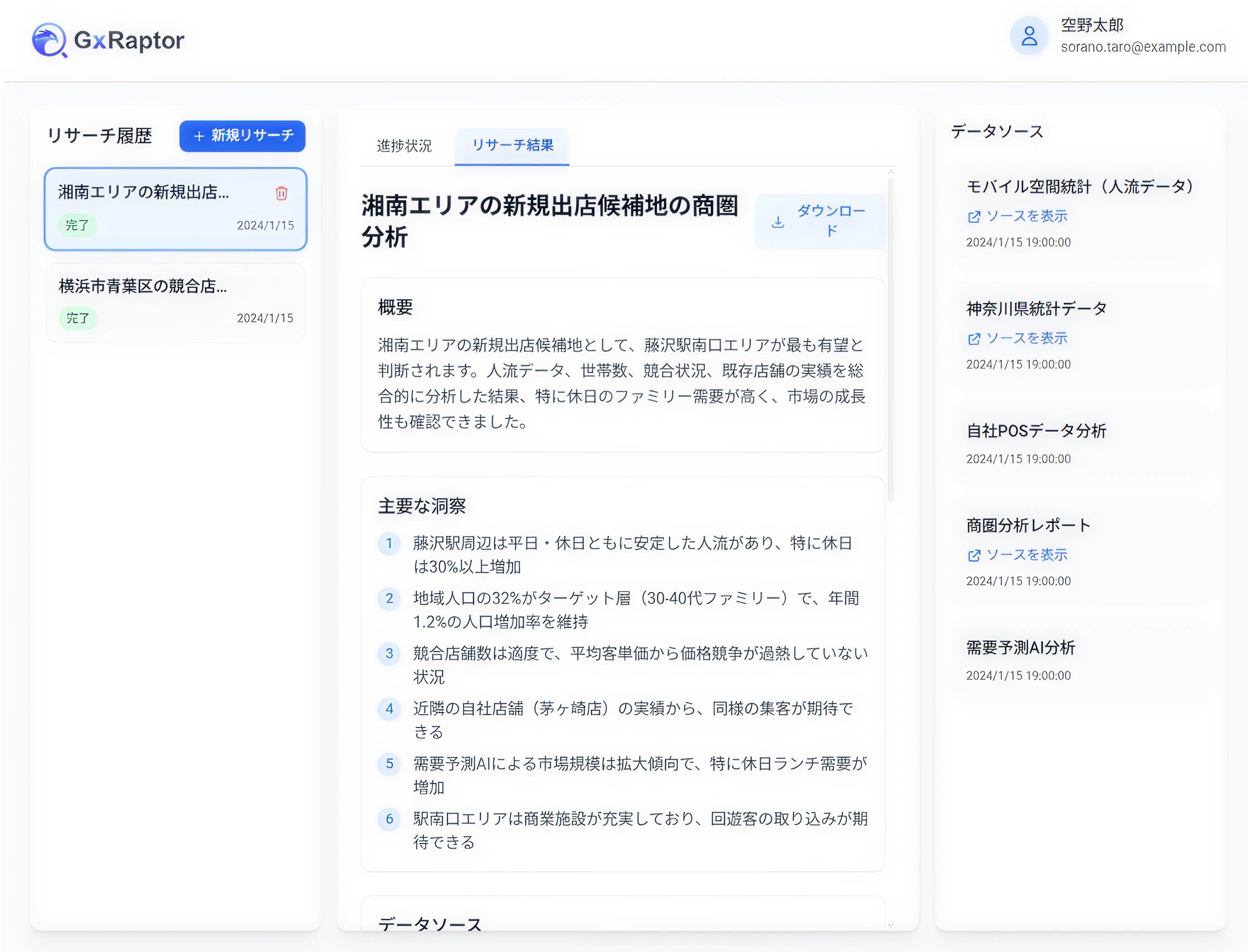
Task: Click the plus icon in 新規リサーチ button
Action: coord(199,136)
